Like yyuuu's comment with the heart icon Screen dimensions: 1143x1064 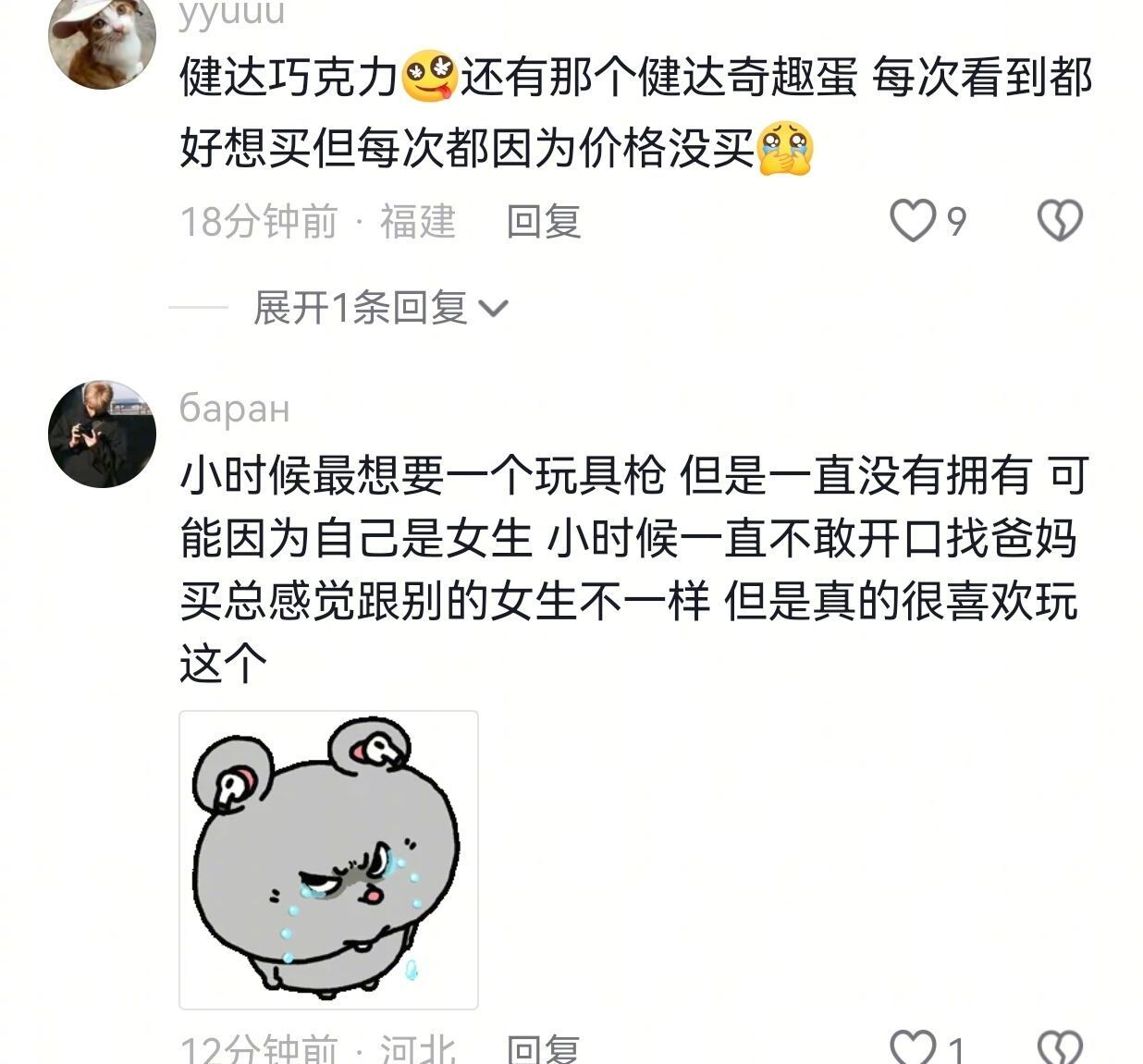point(912,220)
